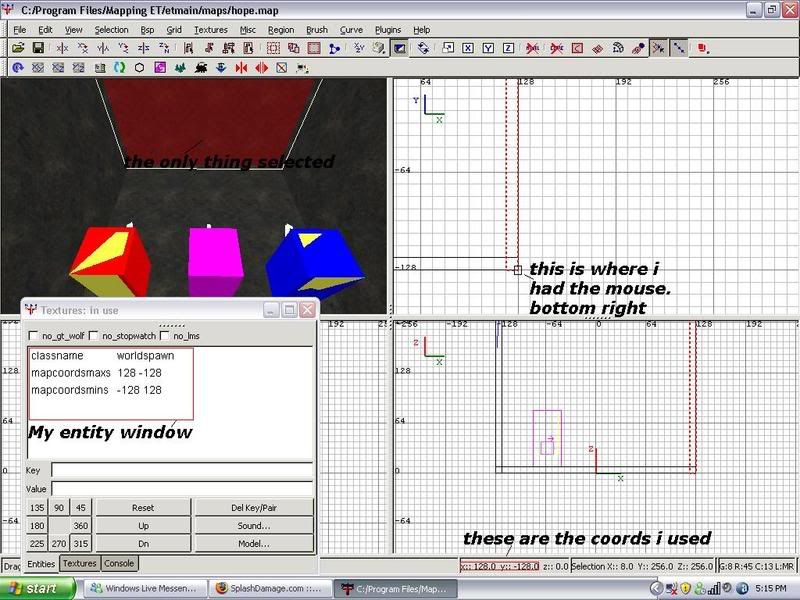The image size is (800, 600).
Task: Open the Windows Start menu
Action: pos(32,589)
